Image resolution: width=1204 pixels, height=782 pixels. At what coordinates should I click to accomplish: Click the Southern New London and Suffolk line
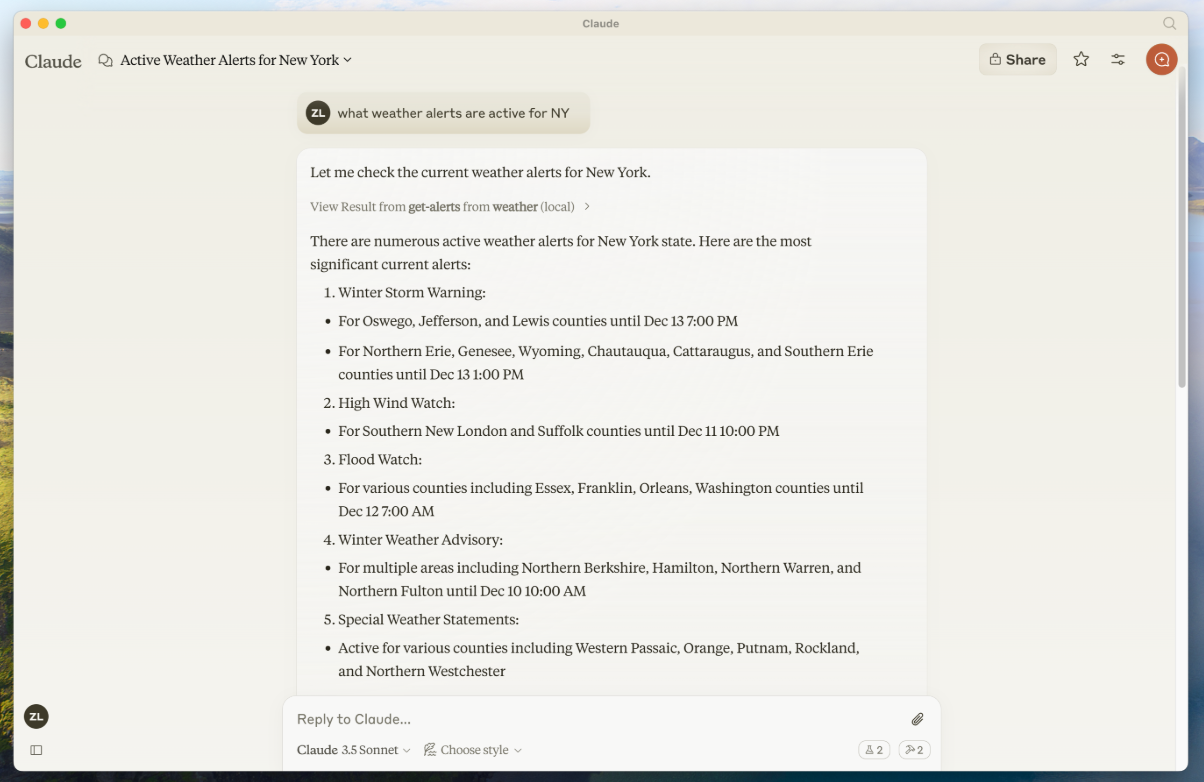(x=558, y=431)
